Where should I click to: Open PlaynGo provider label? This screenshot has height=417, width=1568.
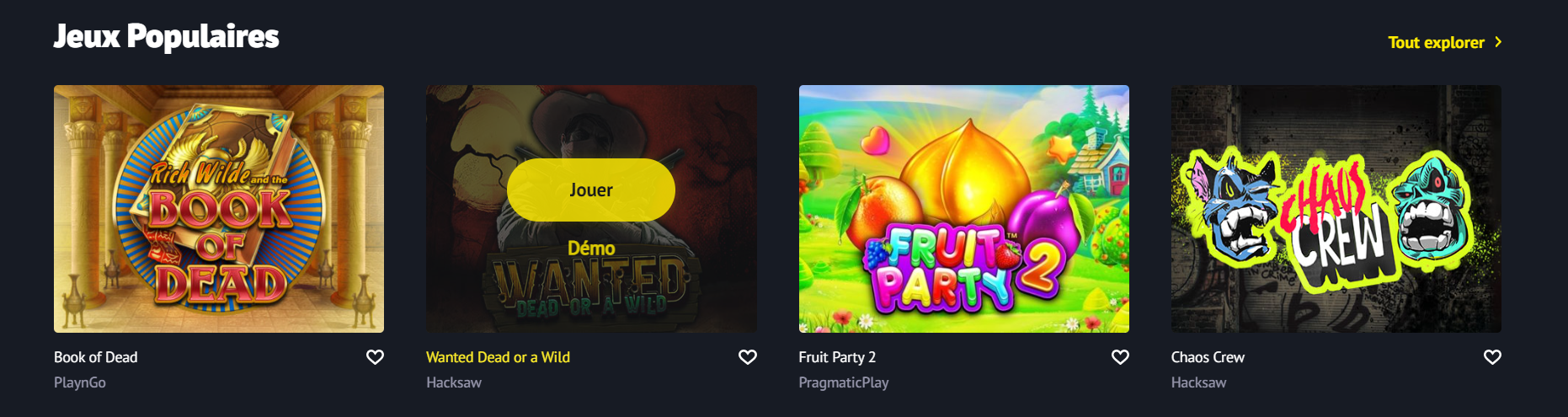pyautogui.click(x=80, y=382)
